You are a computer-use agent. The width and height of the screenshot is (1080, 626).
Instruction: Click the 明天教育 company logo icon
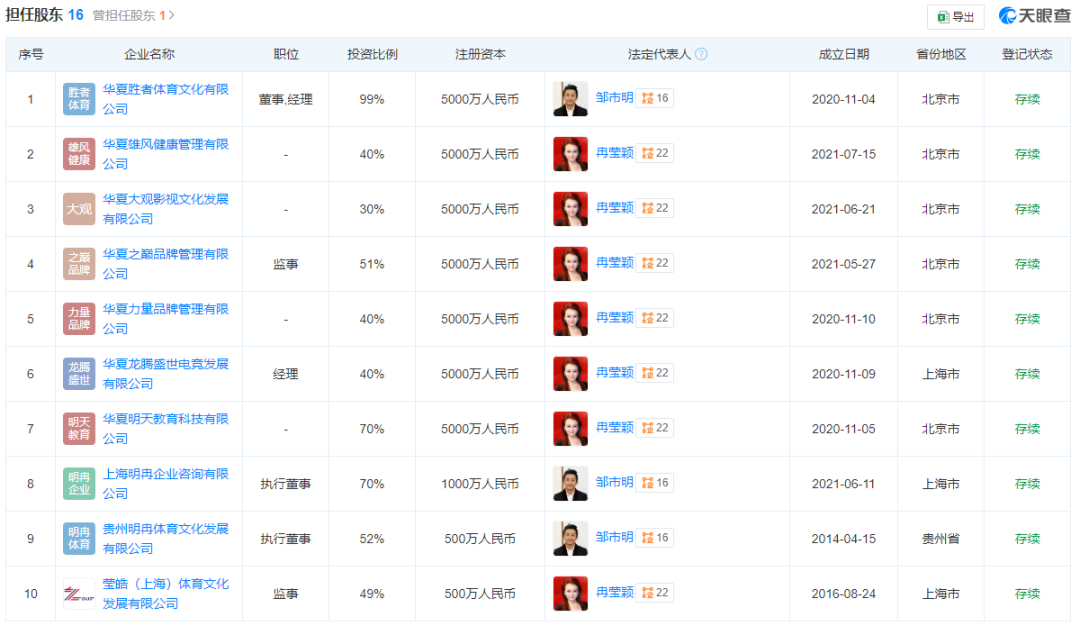(79, 429)
